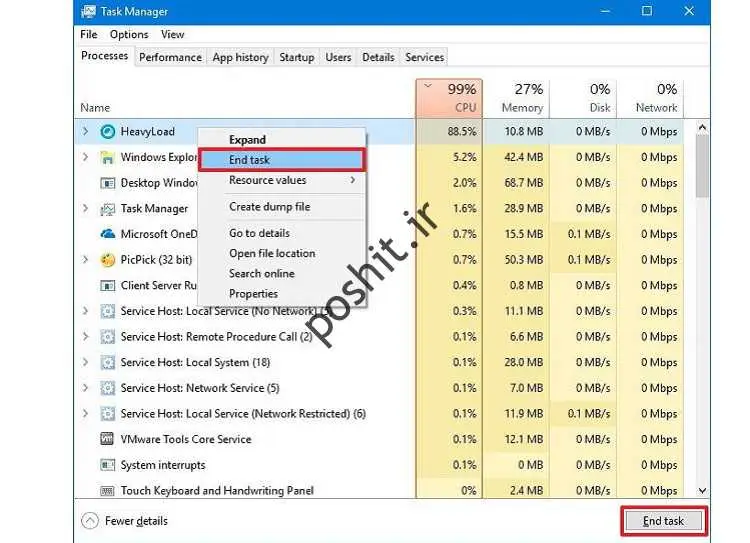Choose End task from context menu
The image size is (750, 543).
[281, 160]
